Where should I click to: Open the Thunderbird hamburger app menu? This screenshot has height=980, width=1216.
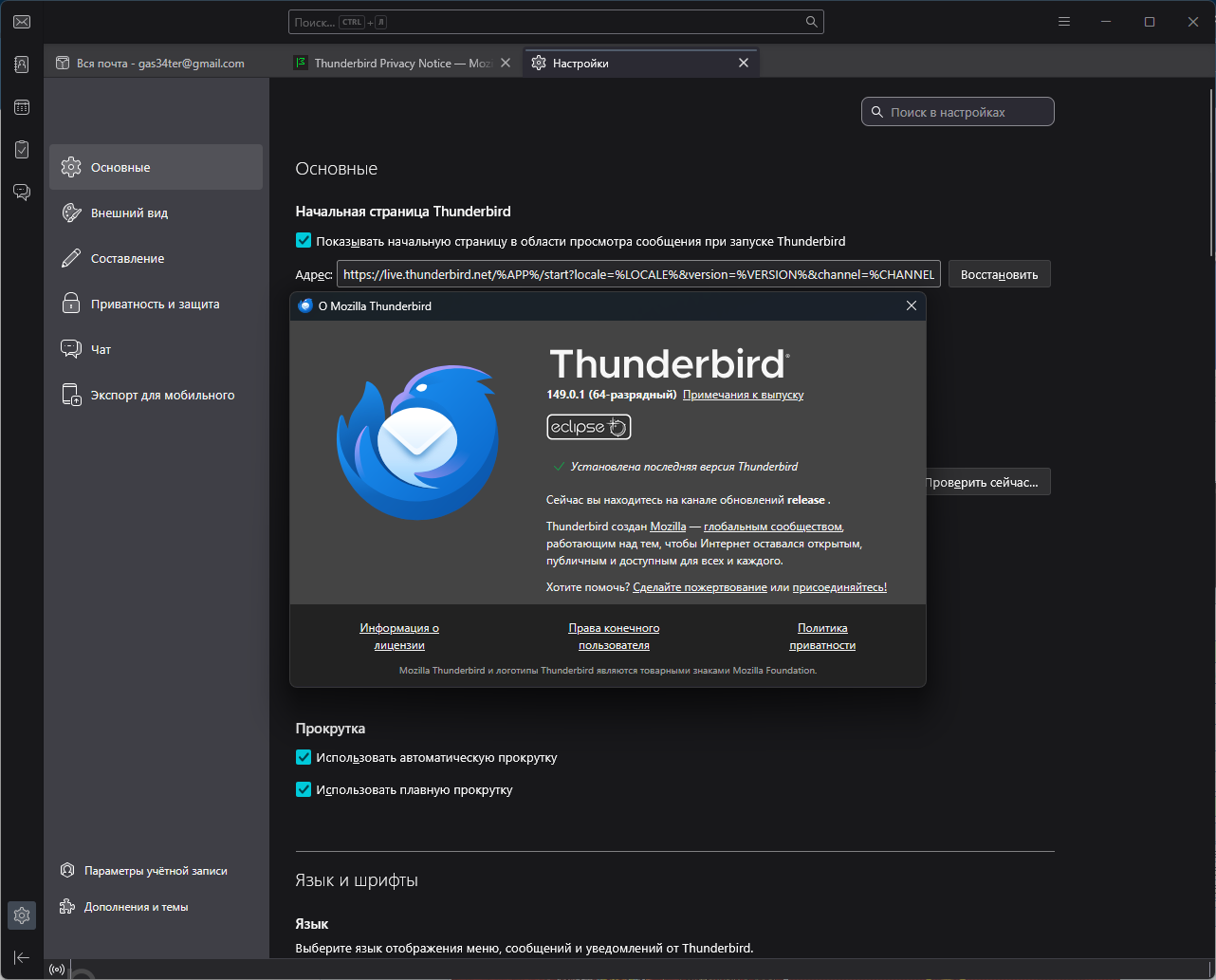(x=1064, y=22)
